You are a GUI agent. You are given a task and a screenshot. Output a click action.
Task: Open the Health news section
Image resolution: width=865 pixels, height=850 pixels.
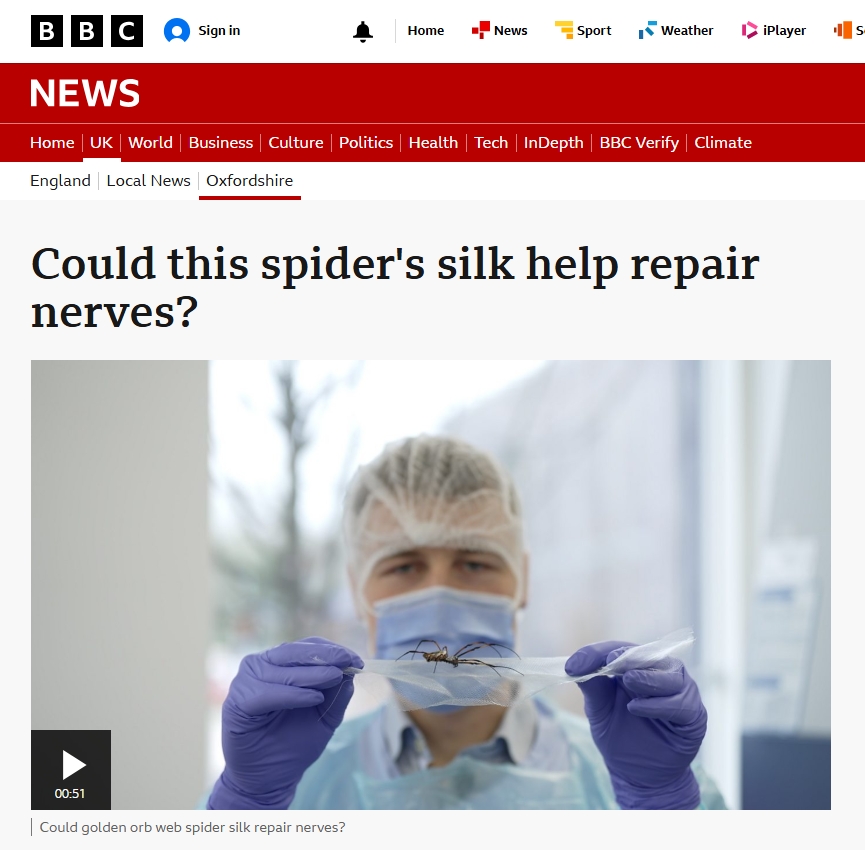[433, 143]
